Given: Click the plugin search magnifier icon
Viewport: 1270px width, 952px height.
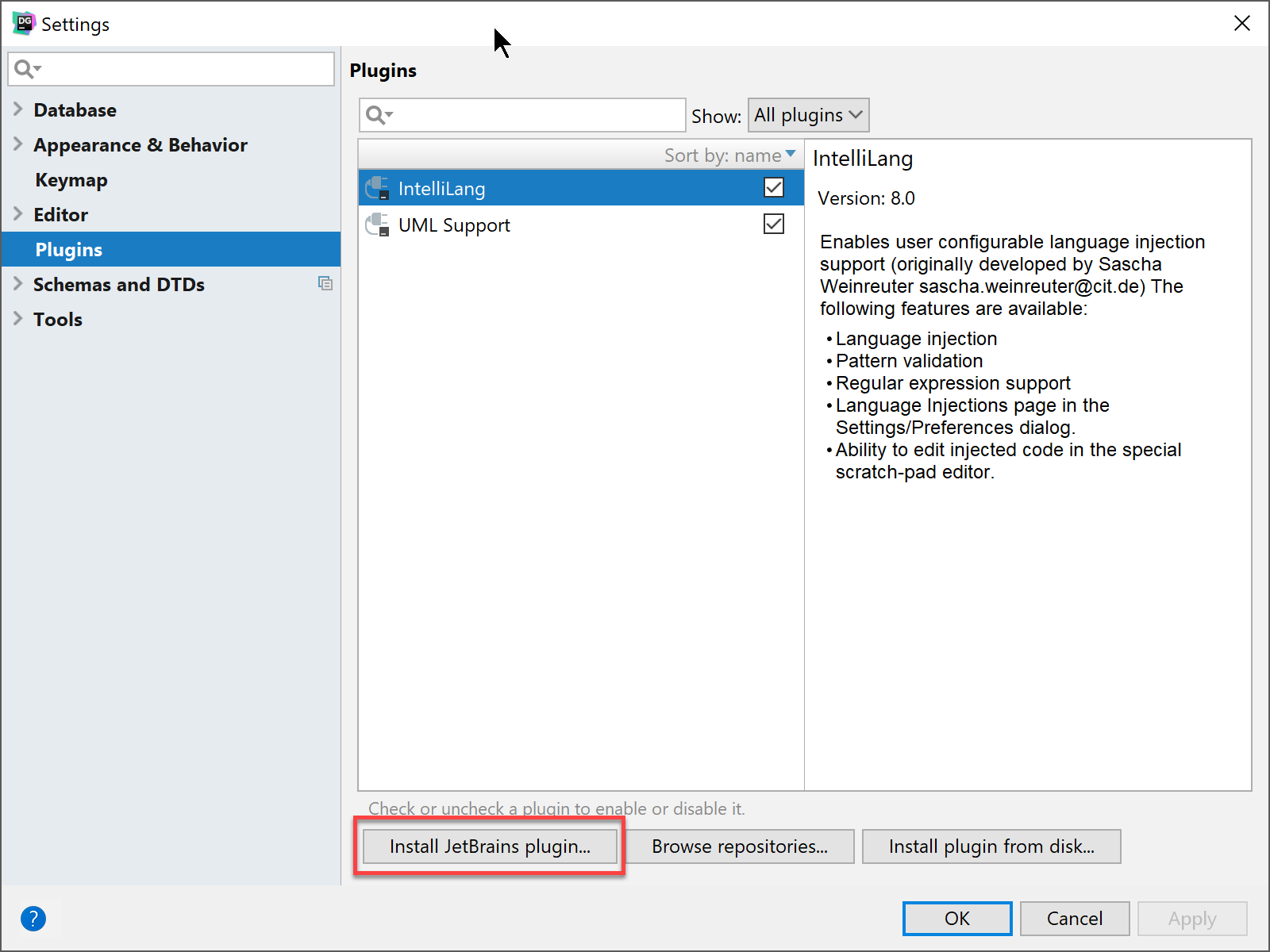Looking at the screenshot, I should coord(379,116).
